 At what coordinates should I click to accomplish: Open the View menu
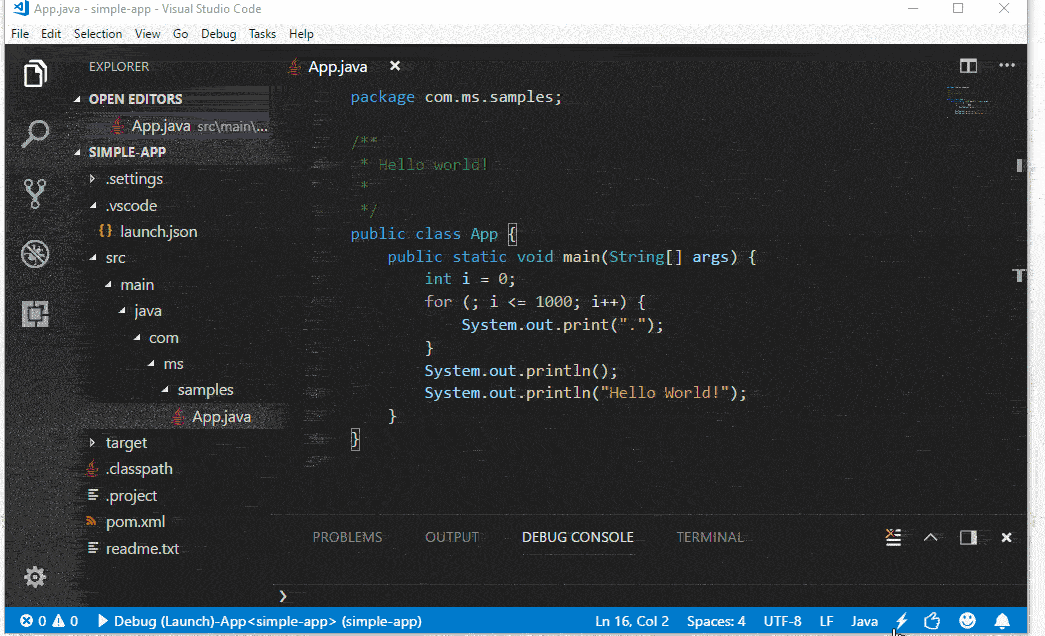[x=147, y=34]
